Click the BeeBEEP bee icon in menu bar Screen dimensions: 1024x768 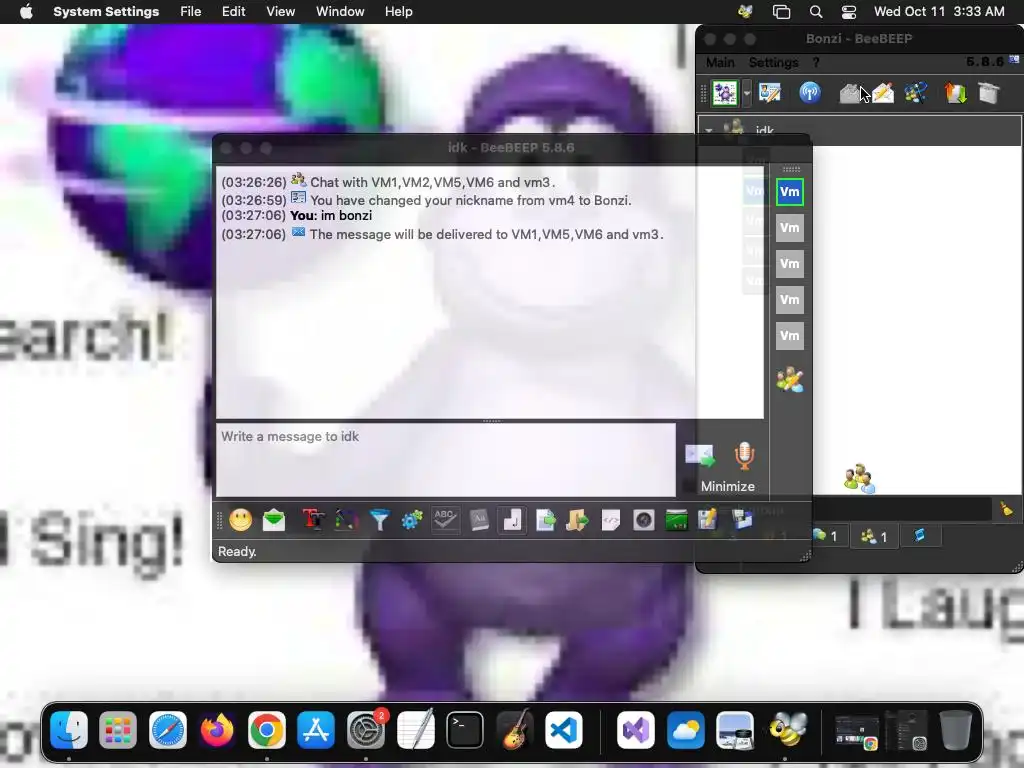coord(745,12)
